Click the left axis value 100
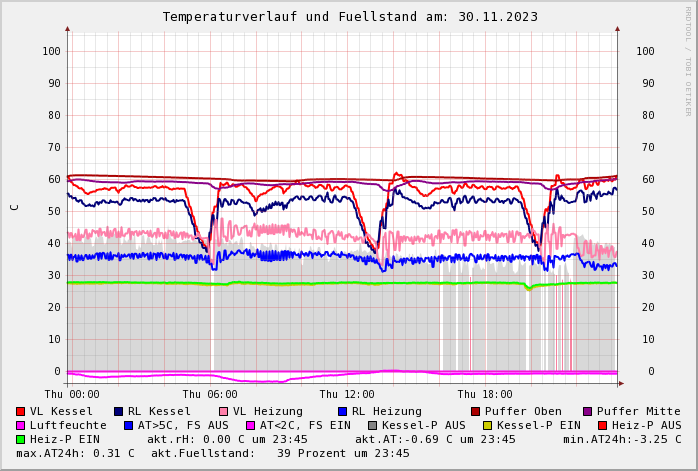Screen dimensions: 698x471 52,52
